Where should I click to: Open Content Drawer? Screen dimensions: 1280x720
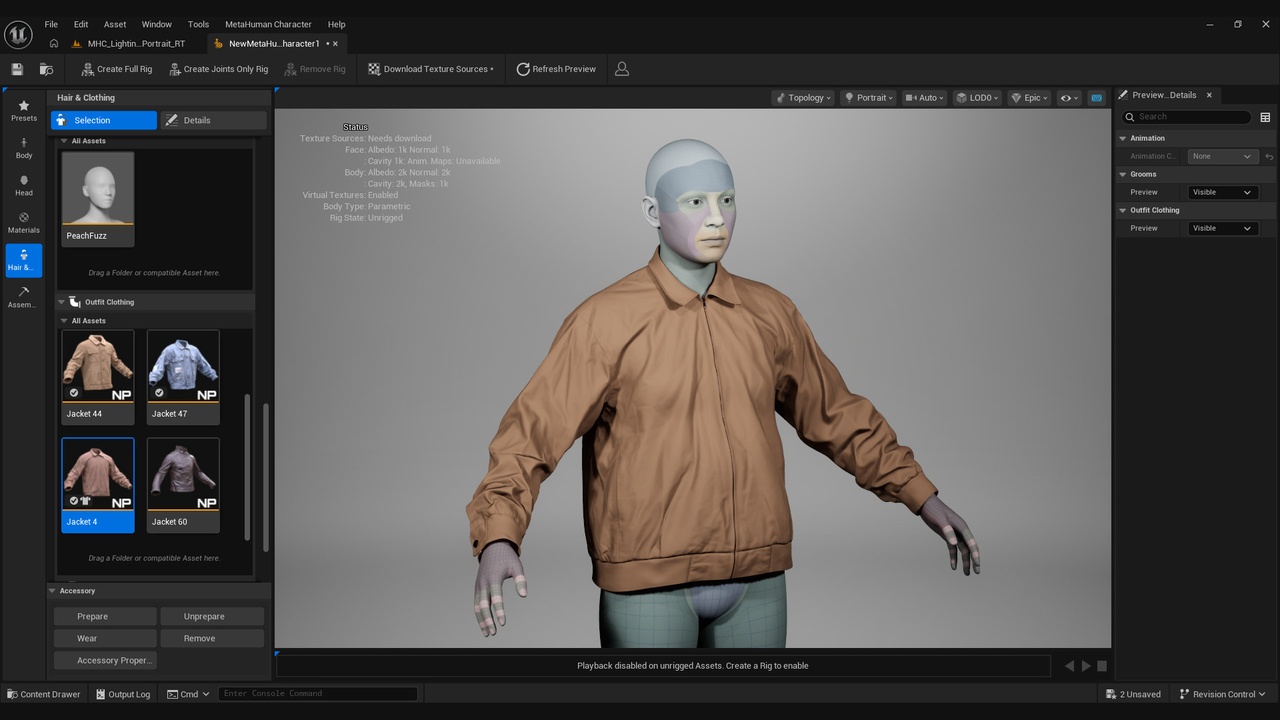point(44,694)
